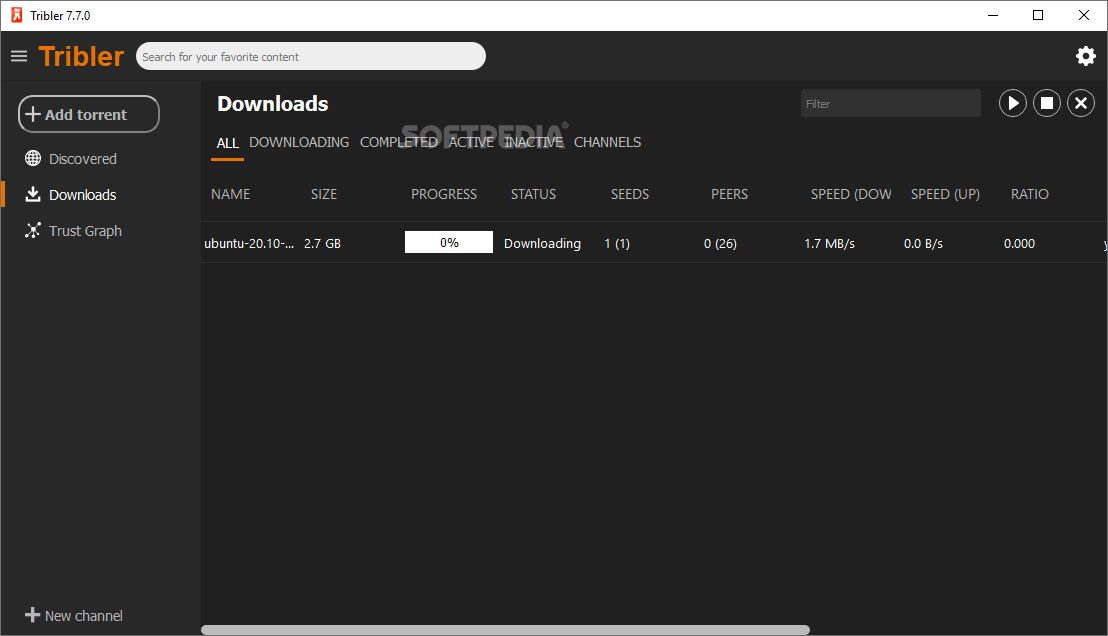
Task: Sort by NAME column header
Action: [x=230, y=194]
